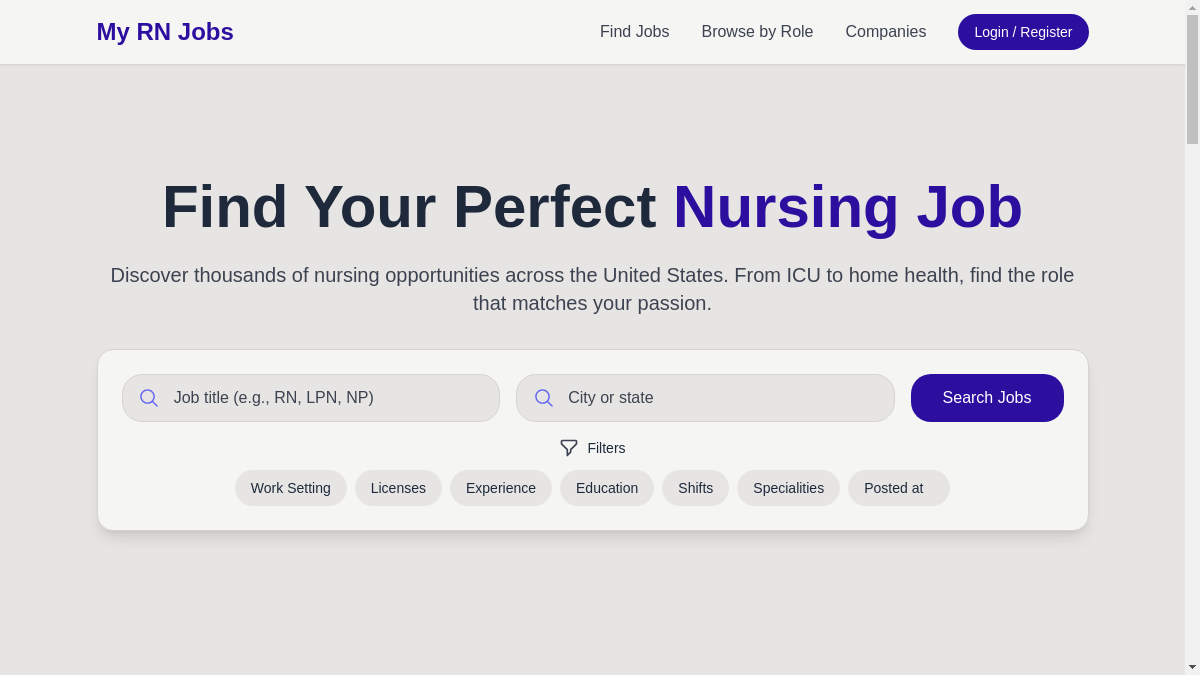The image size is (1200, 675).
Task: Click the magnifier icon in City field
Action: click(543, 398)
